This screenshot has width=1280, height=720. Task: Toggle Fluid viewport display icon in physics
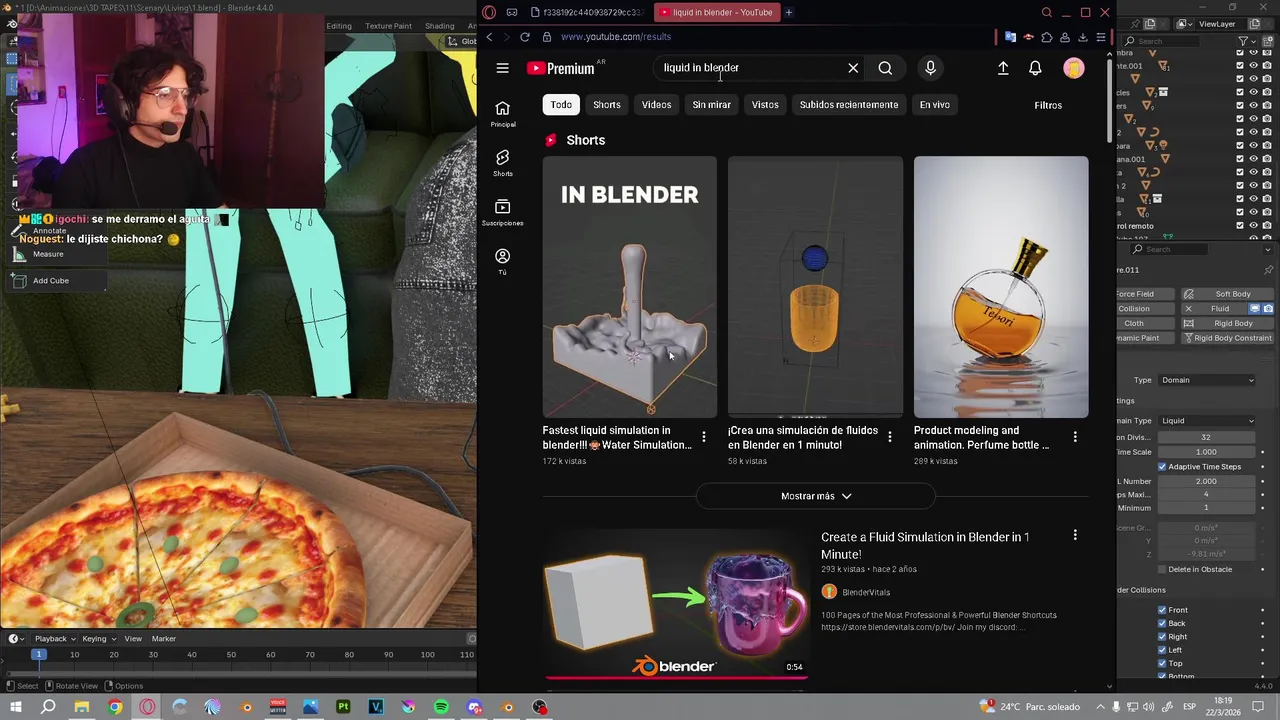[x=1255, y=309]
